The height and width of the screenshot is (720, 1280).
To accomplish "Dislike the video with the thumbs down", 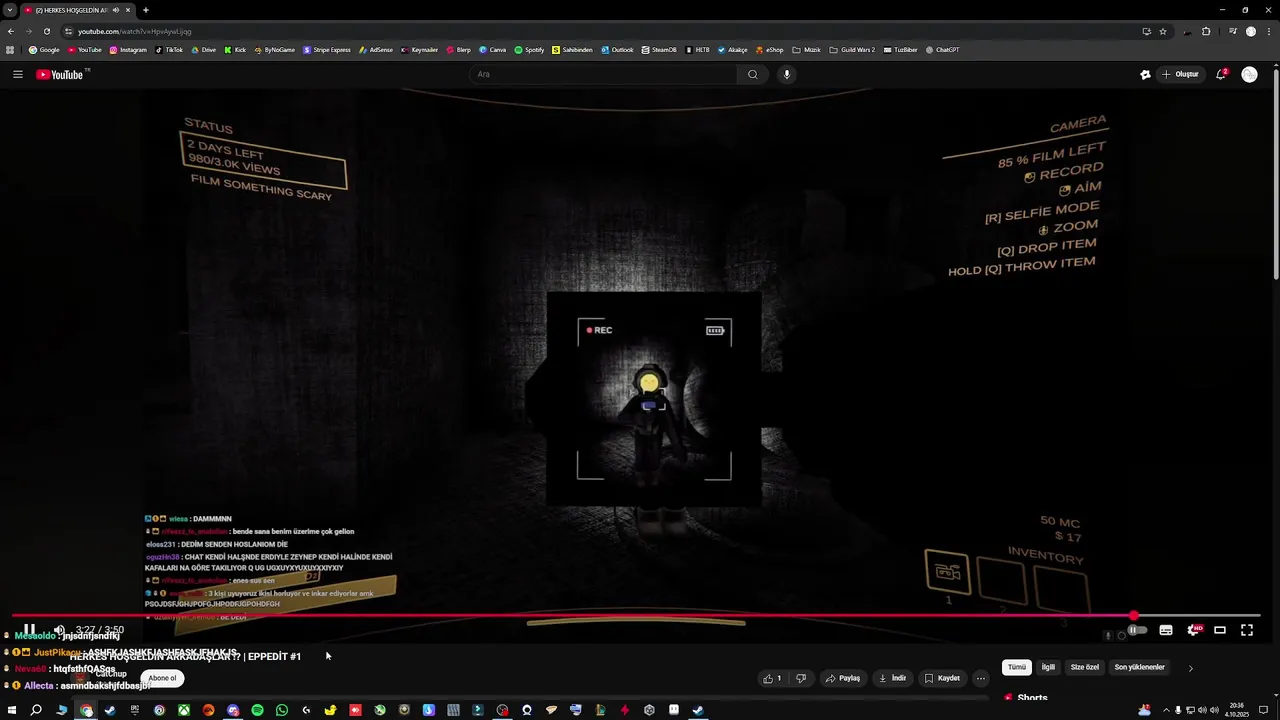I will pyautogui.click(x=800, y=678).
